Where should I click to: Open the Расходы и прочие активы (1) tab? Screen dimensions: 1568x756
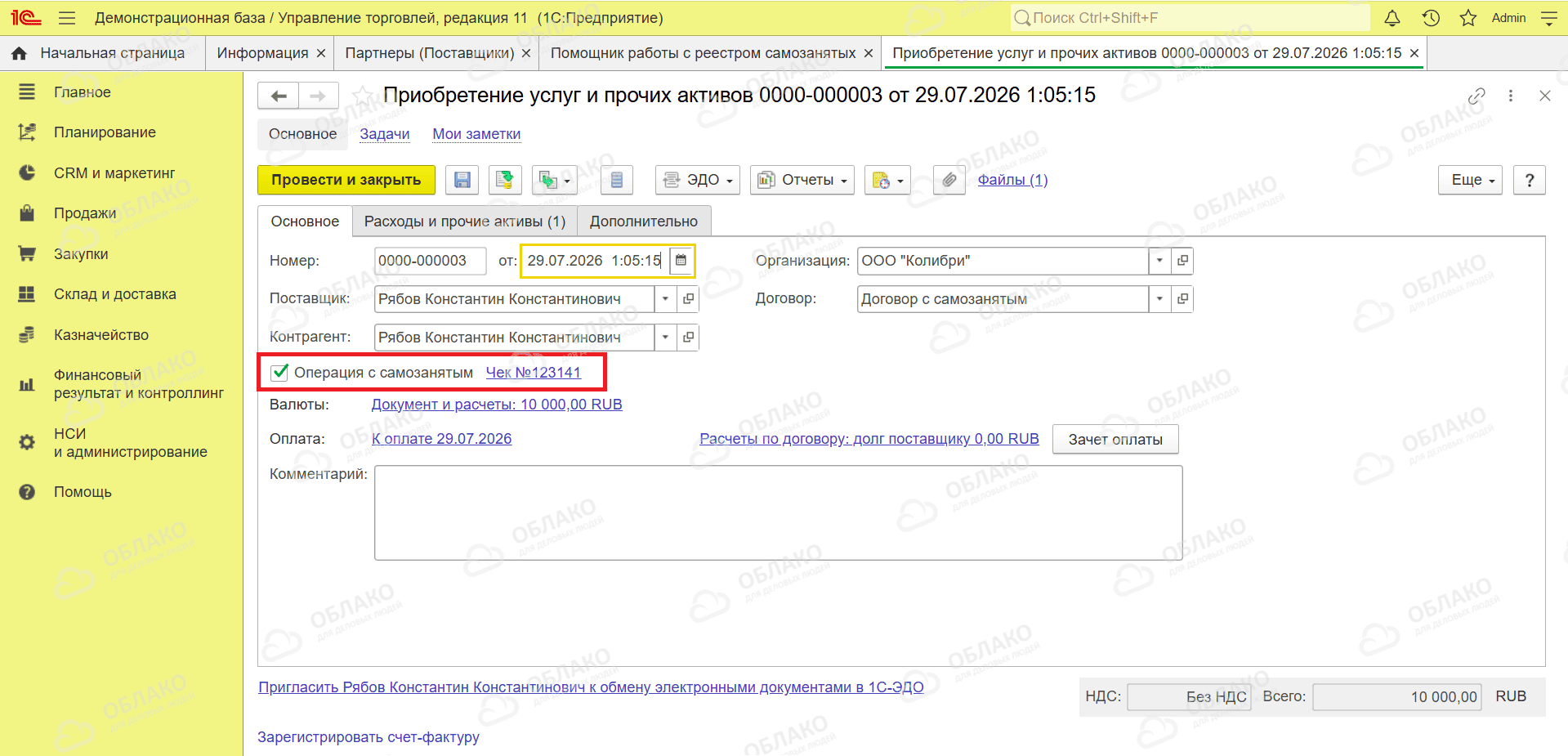(x=465, y=221)
